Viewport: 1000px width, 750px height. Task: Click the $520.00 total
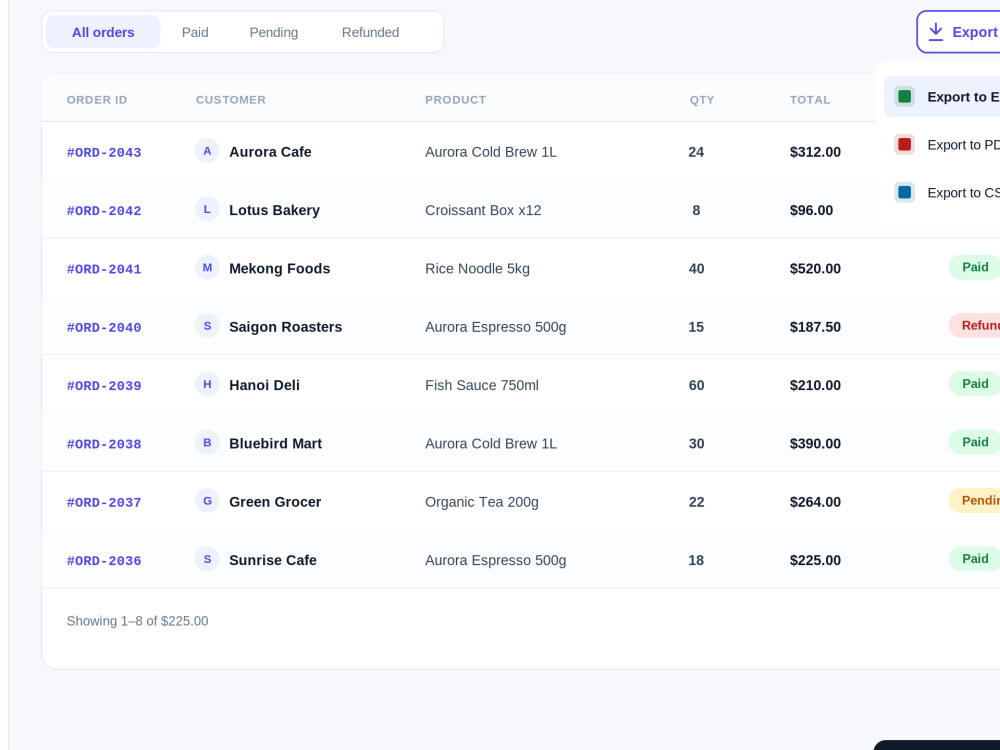click(815, 268)
